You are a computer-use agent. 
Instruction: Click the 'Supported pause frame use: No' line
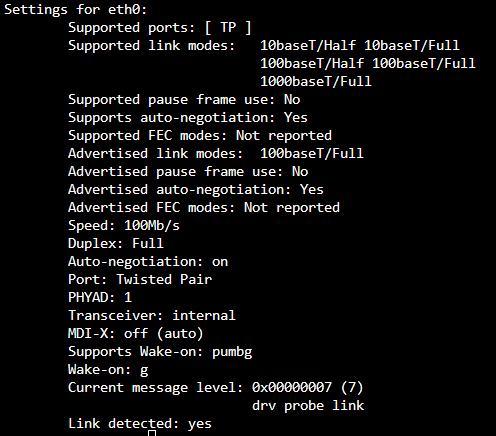pos(184,99)
